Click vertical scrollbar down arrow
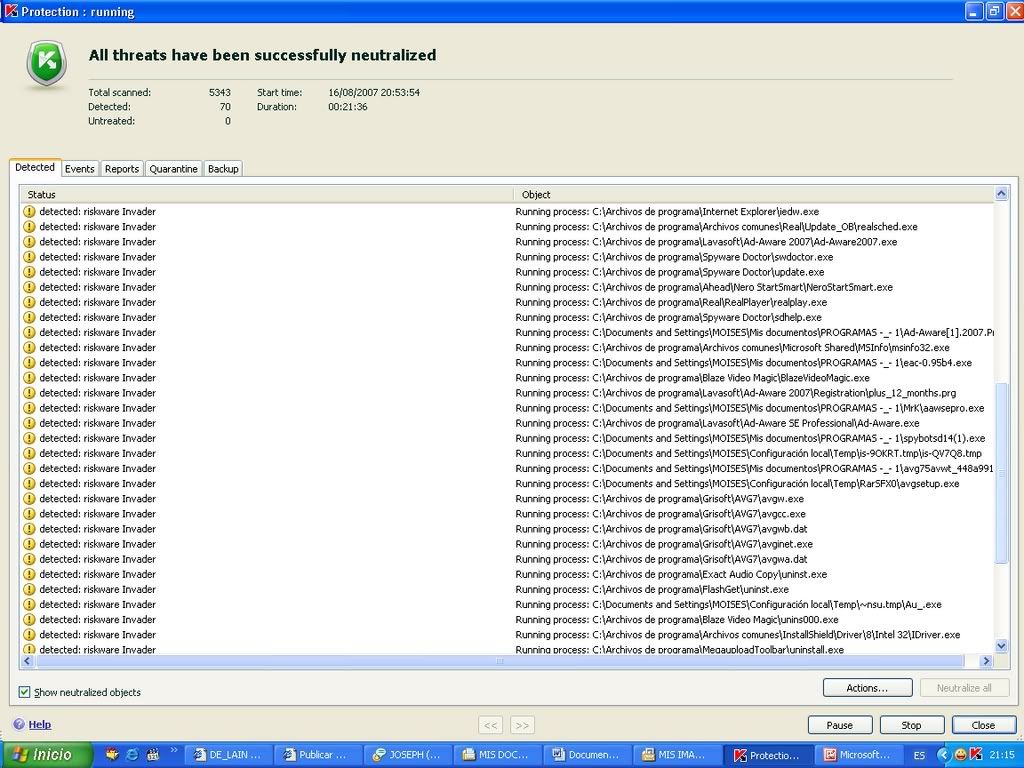The width and height of the screenshot is (1024, 768). [1001, 647]
